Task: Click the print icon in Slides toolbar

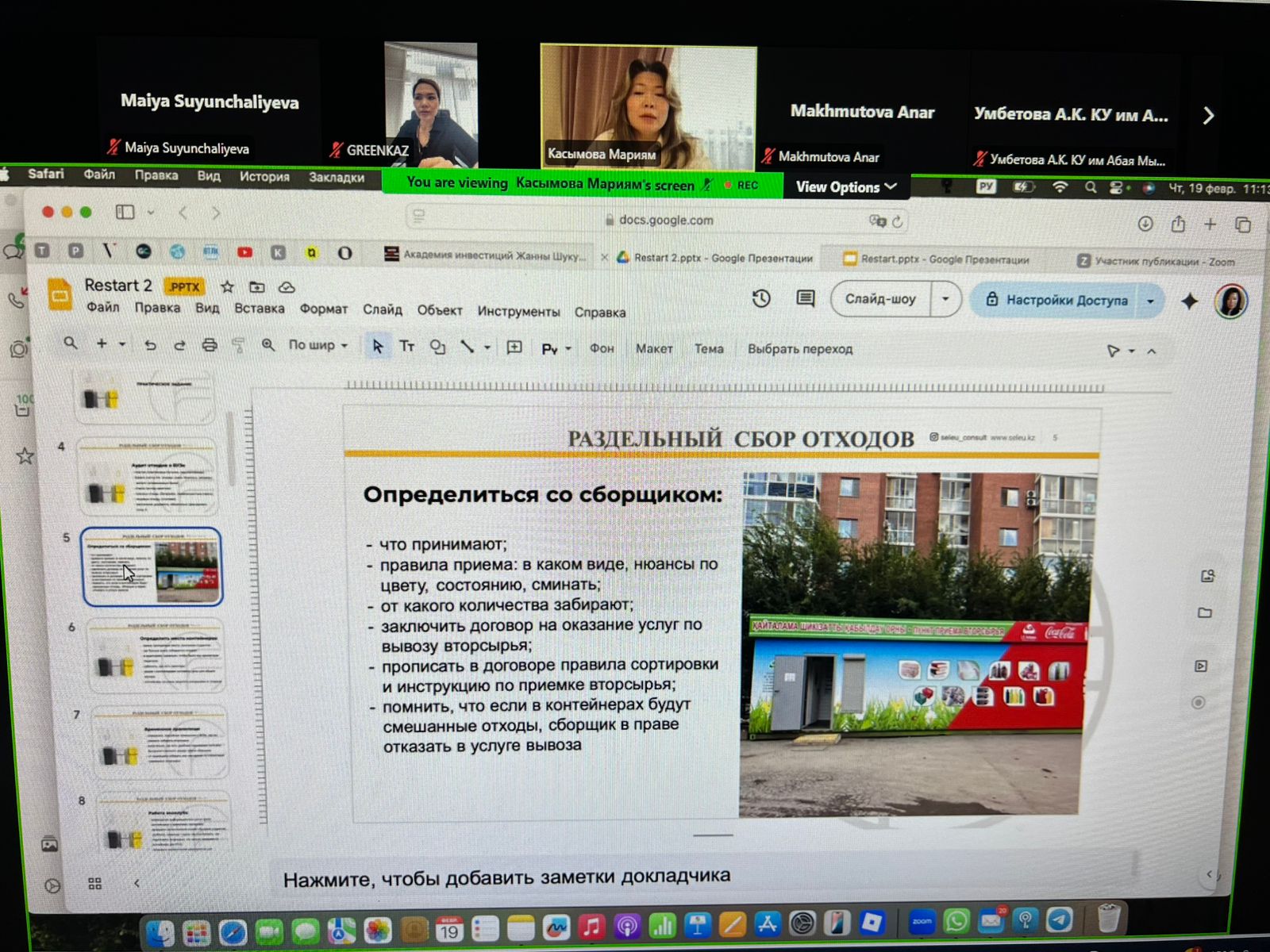Action: pyautogui.click(x=210, y=345)
